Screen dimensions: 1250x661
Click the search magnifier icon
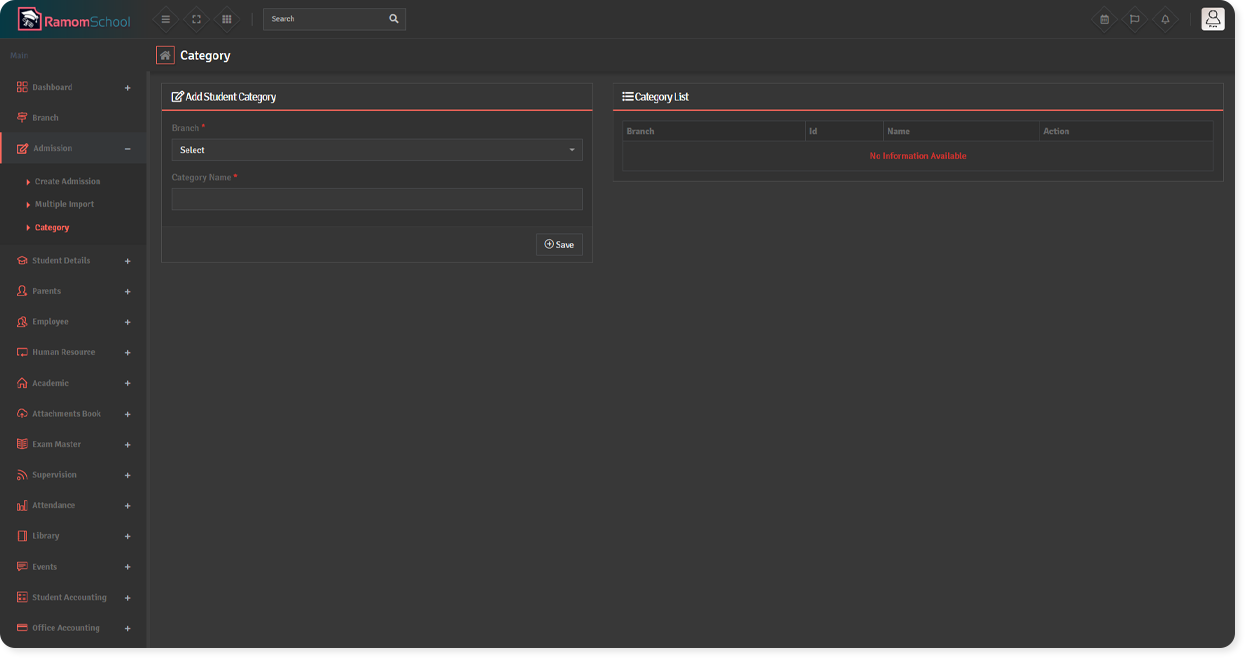pyautogui.click(x=394, y=19)
